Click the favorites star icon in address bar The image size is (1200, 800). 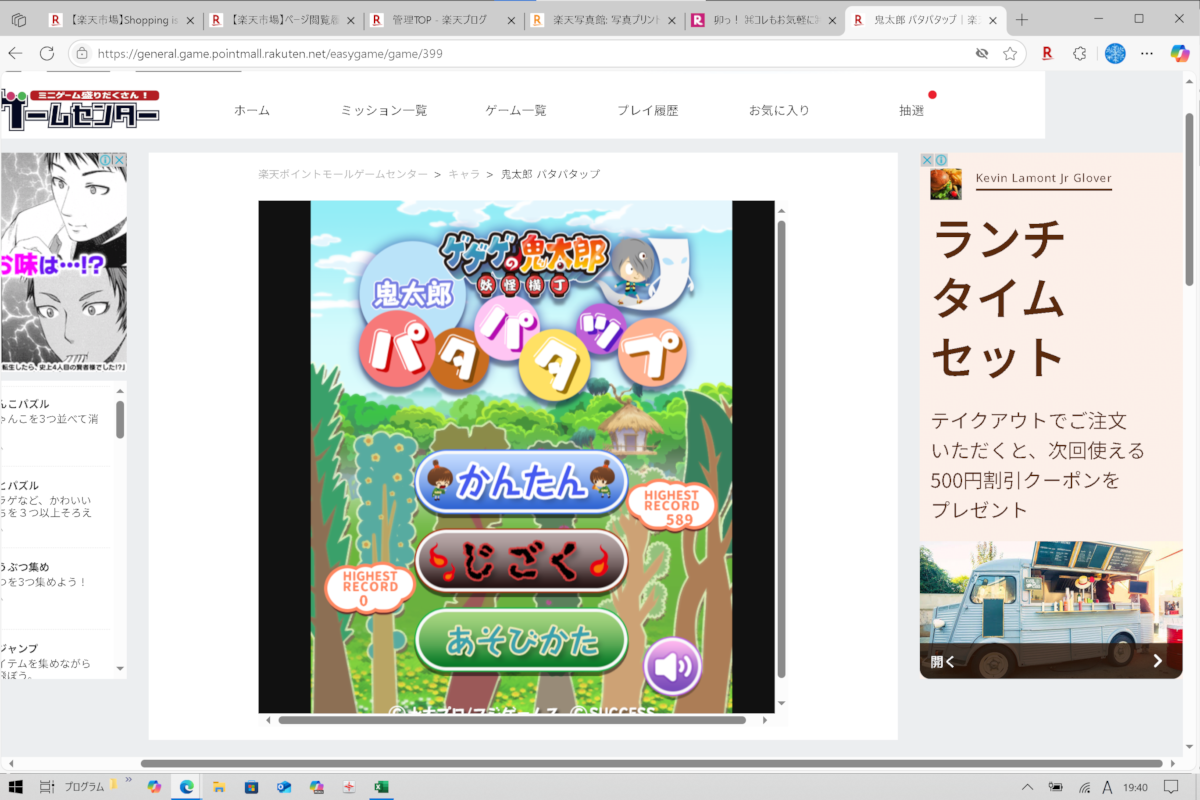tap(1010, 54)
